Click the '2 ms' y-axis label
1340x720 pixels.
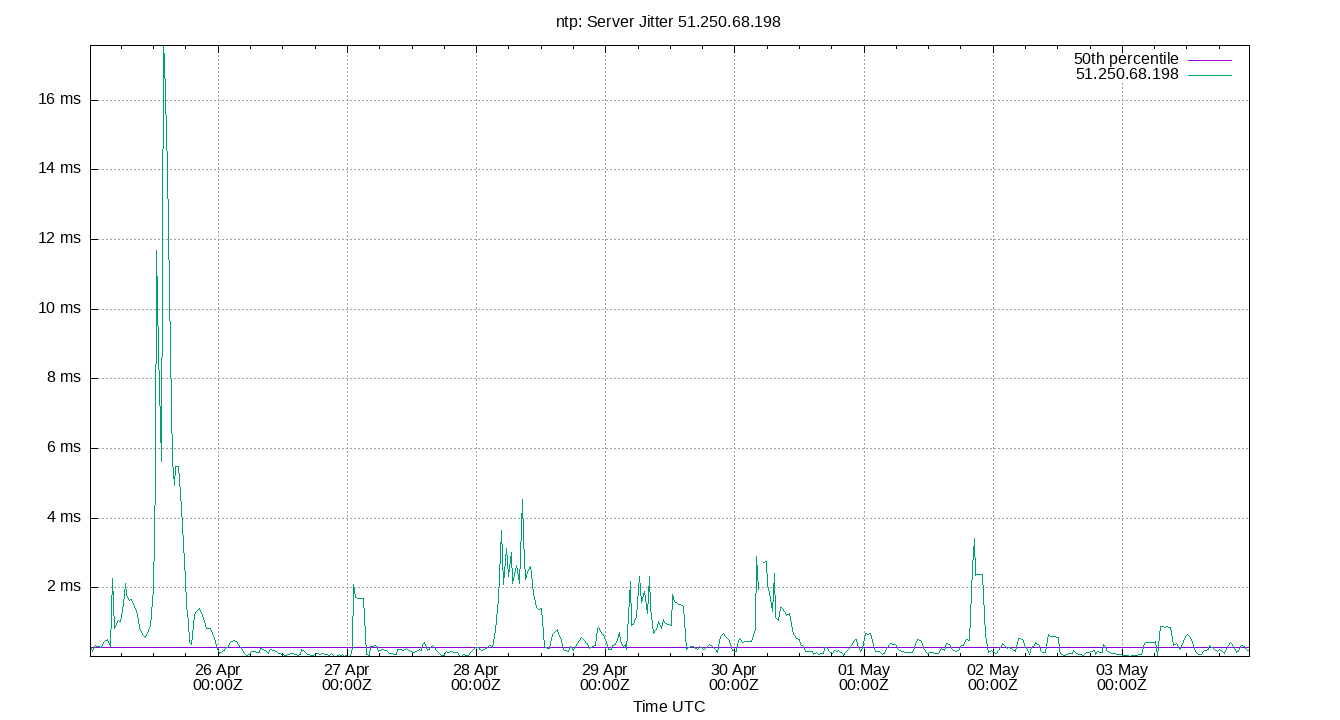(63, 587)
